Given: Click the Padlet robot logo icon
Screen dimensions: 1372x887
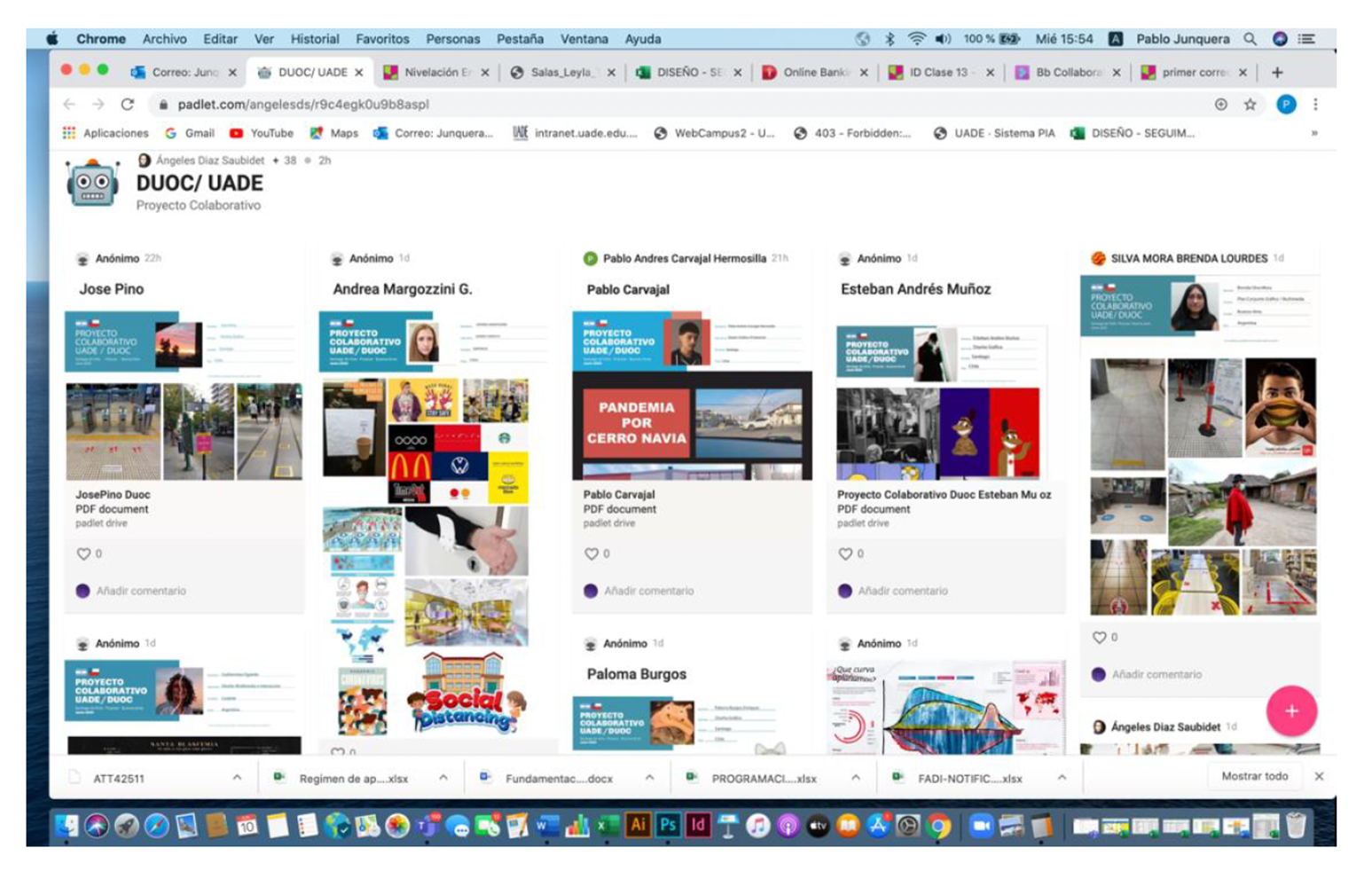Looking at the screenshot, I should [93, 183].
